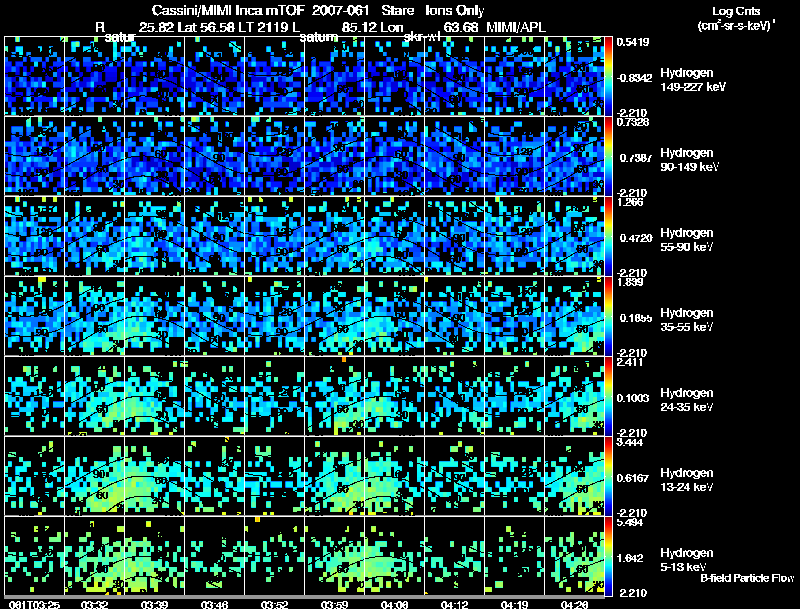800x609 pixels.
Task: Click the color bar beside Hydrogen 24-35 keV
Action: coord(609,396)
